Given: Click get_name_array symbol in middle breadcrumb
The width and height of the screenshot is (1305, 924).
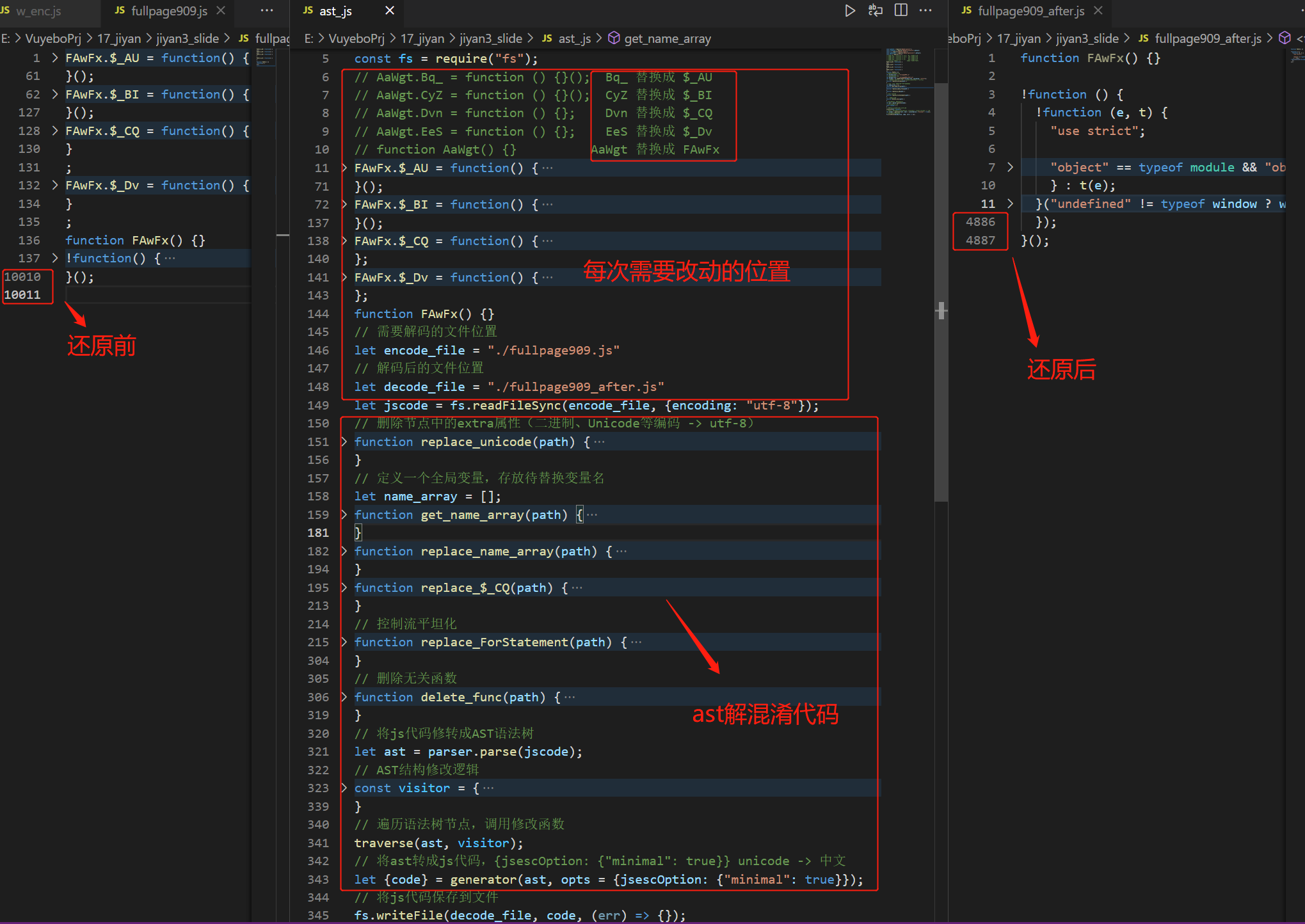Looking at the screenshot, I should point(668,39).
